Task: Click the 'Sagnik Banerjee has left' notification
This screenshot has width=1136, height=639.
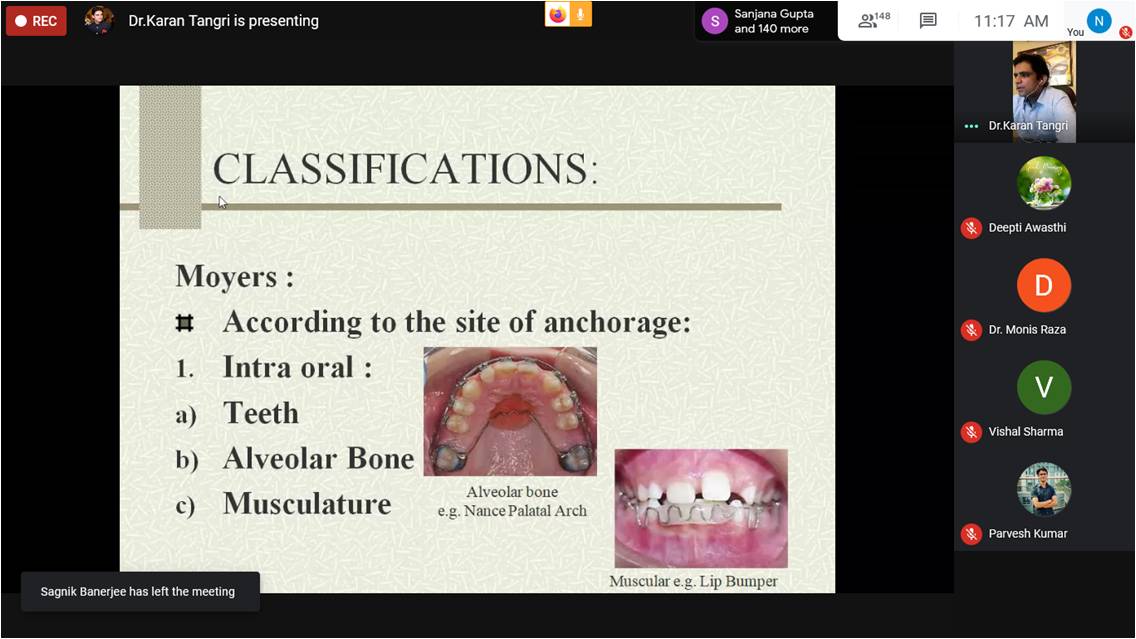Action: [x=139, y=591]
